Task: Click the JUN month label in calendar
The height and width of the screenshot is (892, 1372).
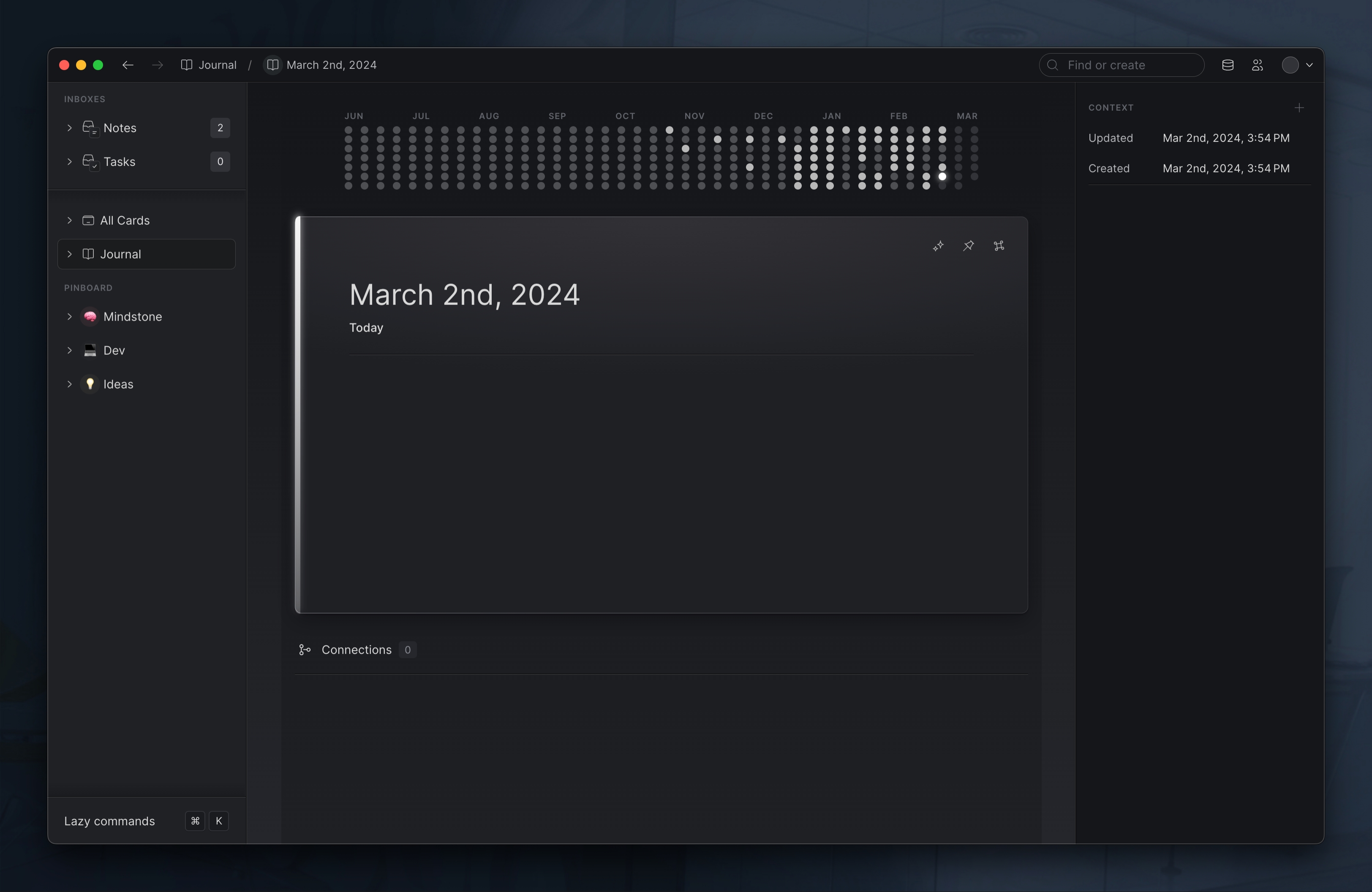Action: tap(354, 117)
